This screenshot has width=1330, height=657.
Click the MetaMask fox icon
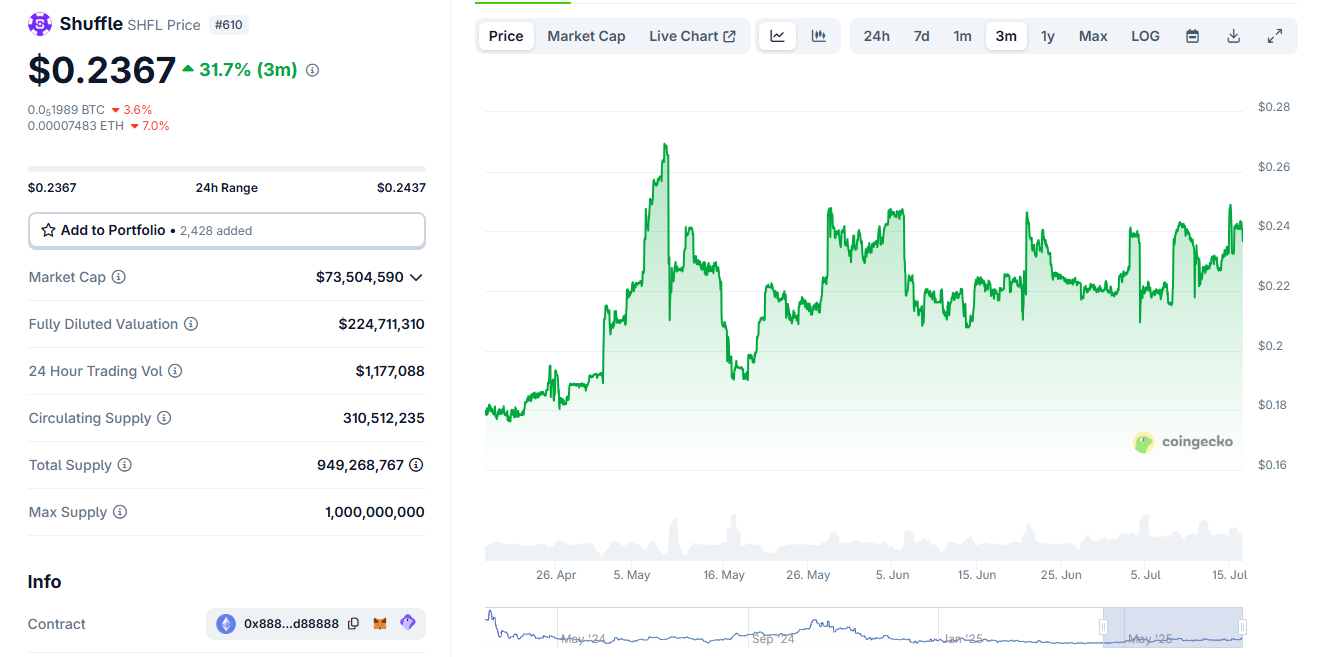coord(380,623)
